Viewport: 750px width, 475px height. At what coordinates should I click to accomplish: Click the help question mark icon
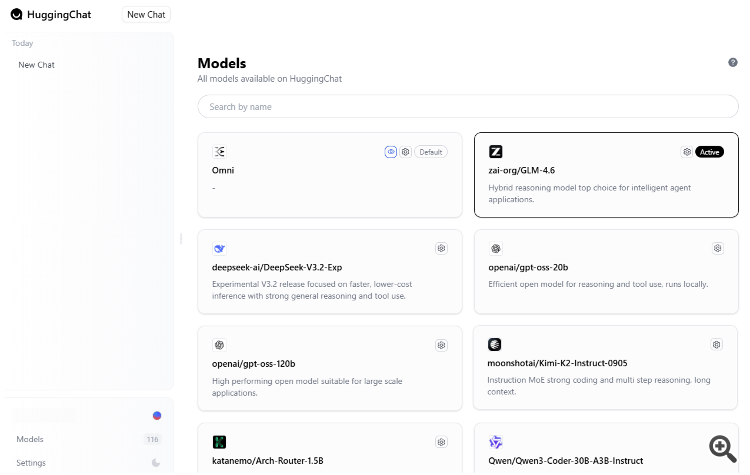[x=733, y=63]
